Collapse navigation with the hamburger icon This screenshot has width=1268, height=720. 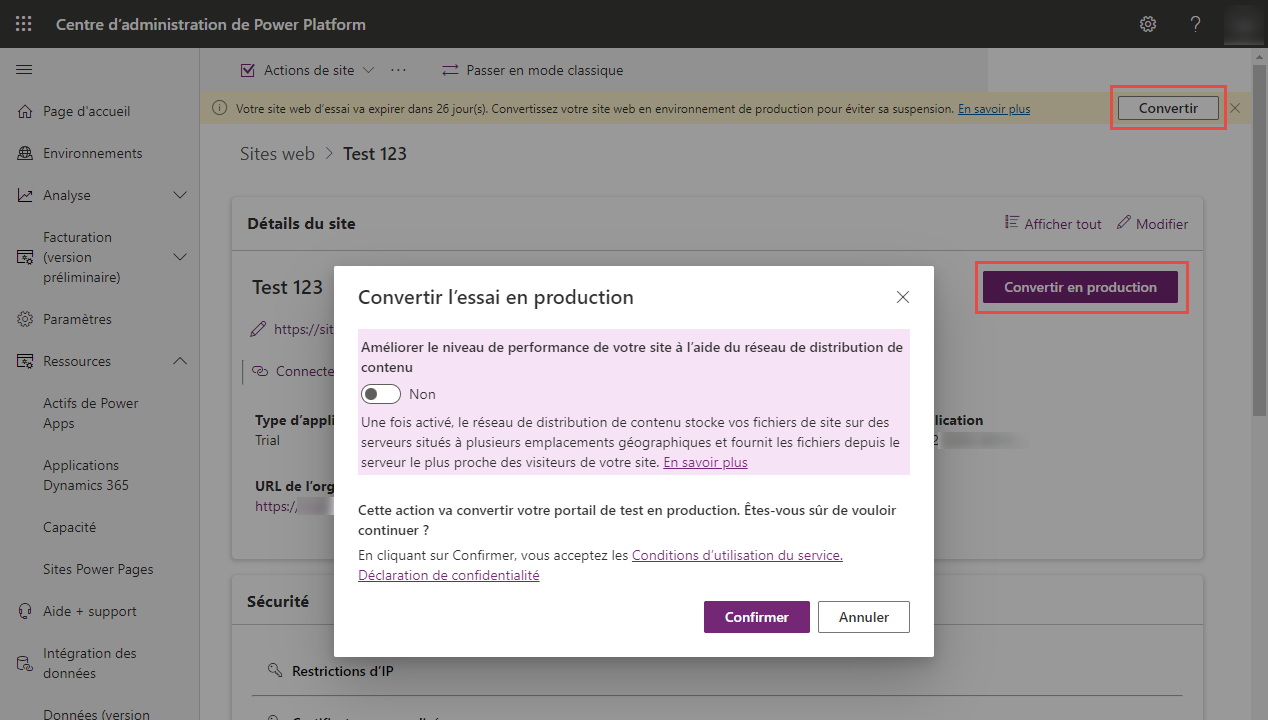tap(25, 69)
